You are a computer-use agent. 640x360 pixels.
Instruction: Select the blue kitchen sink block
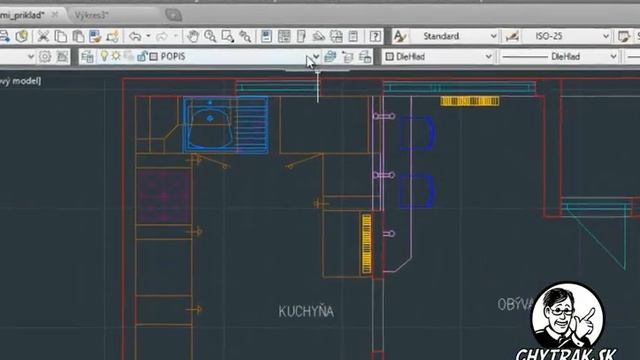[x=226, y=124]
